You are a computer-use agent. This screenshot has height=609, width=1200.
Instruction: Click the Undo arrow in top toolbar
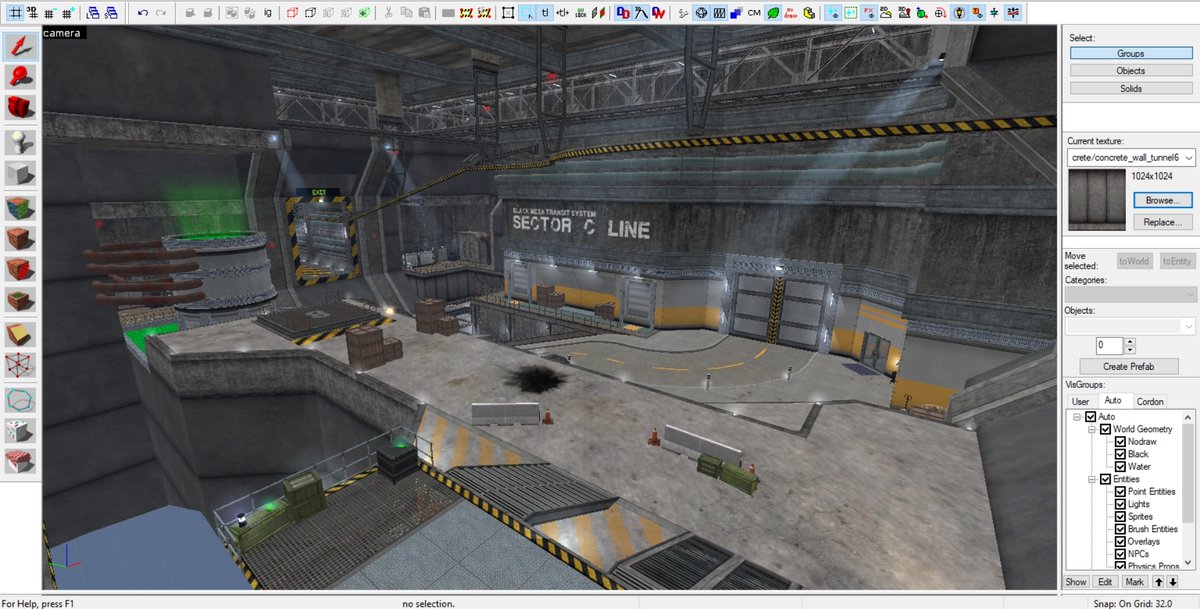tap(143, 13)
